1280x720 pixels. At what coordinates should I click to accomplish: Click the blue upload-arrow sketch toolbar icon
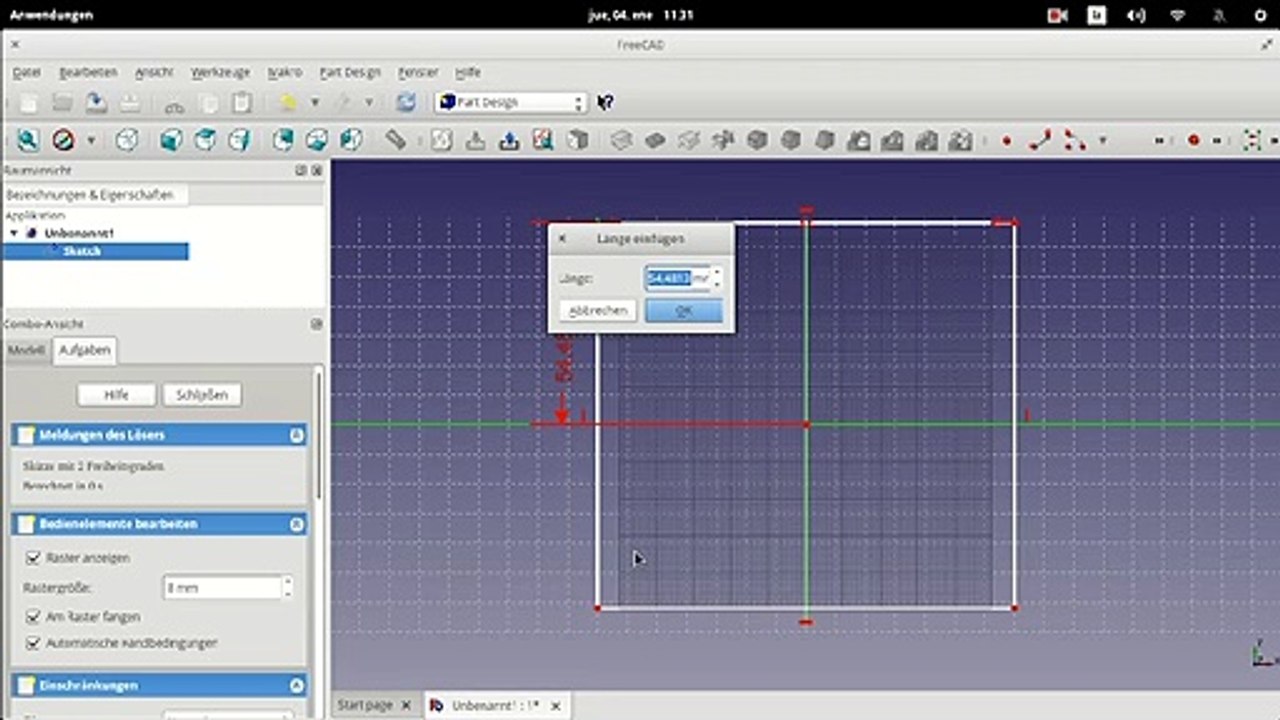509,140
